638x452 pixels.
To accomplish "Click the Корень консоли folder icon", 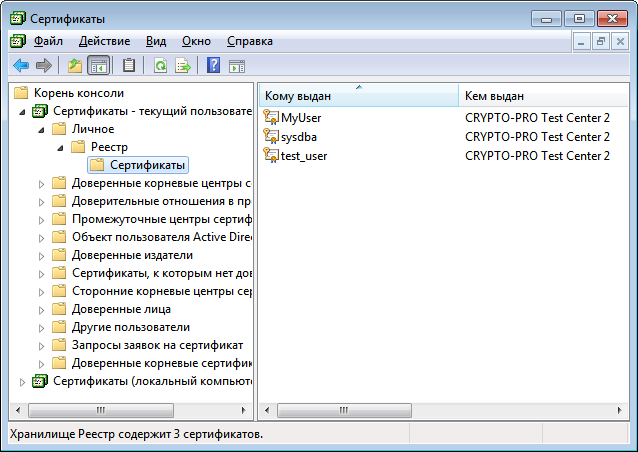I will point(21,93).
